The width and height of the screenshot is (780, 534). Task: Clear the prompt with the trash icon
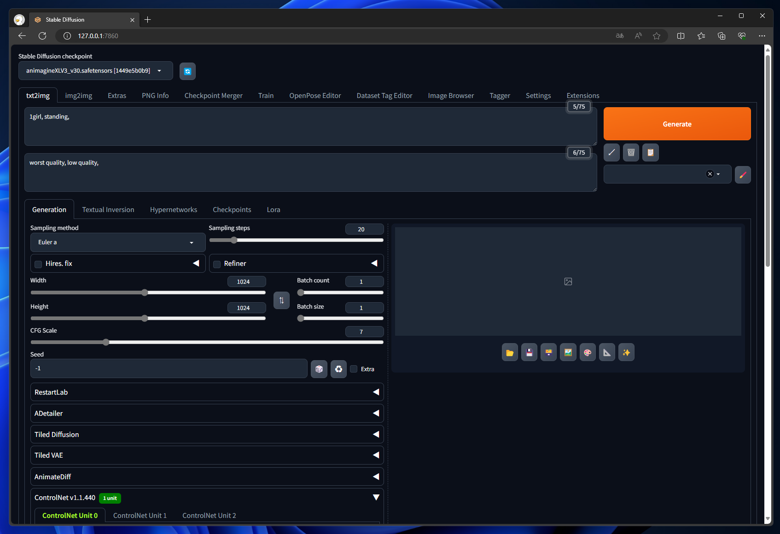coord(631,152)
